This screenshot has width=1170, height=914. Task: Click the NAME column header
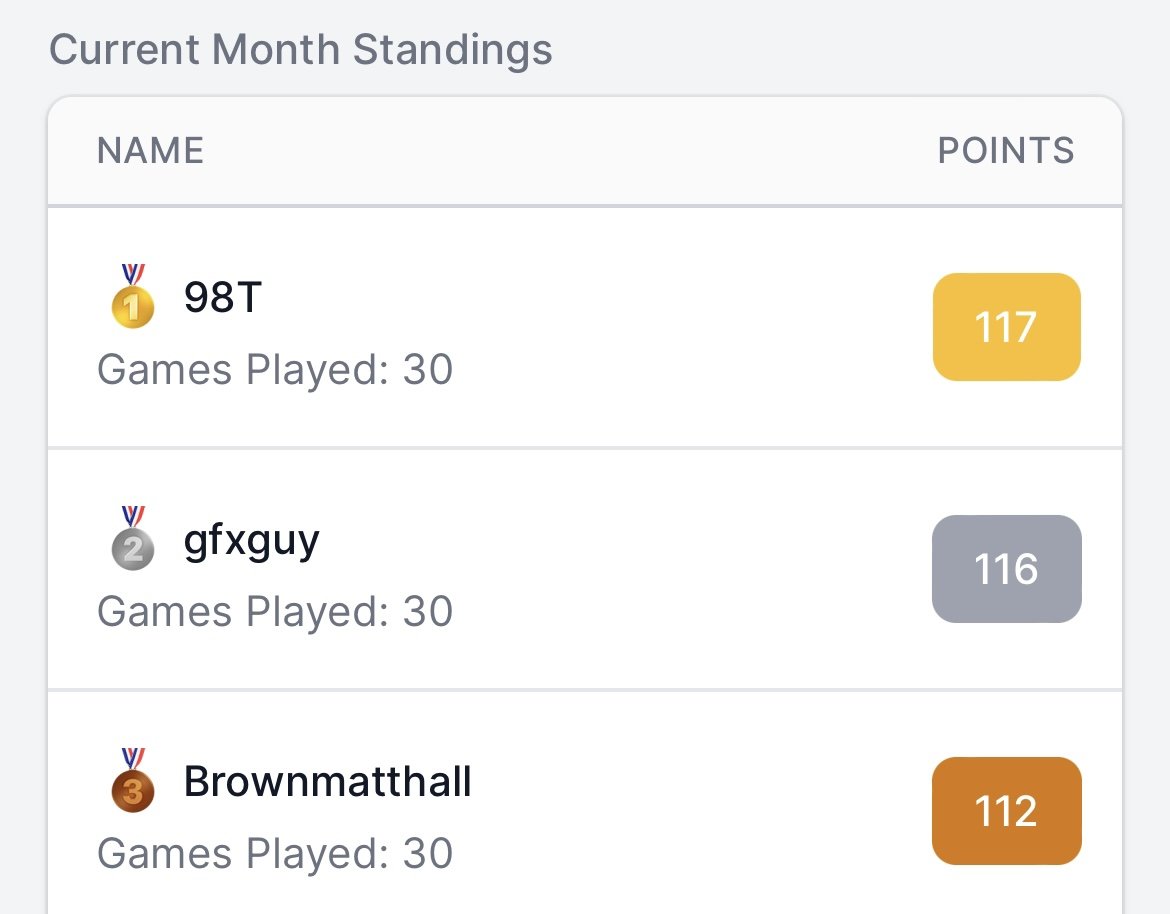[x=151, y=151]
